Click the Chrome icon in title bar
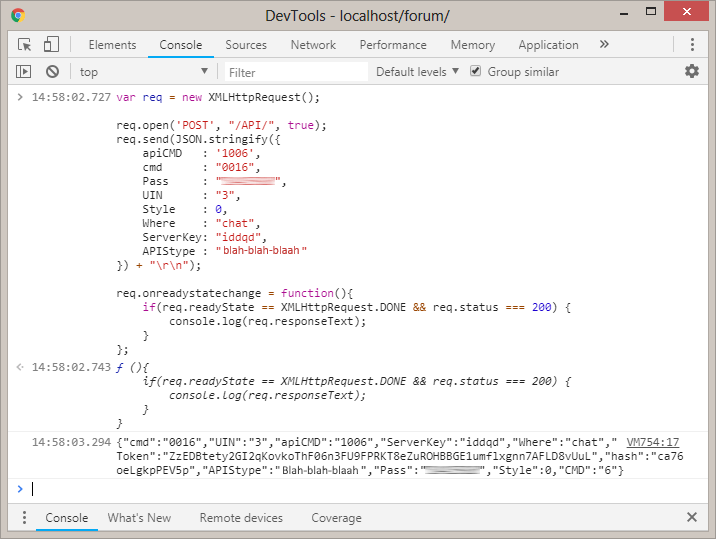716x539 pixels. pos(18,15)
